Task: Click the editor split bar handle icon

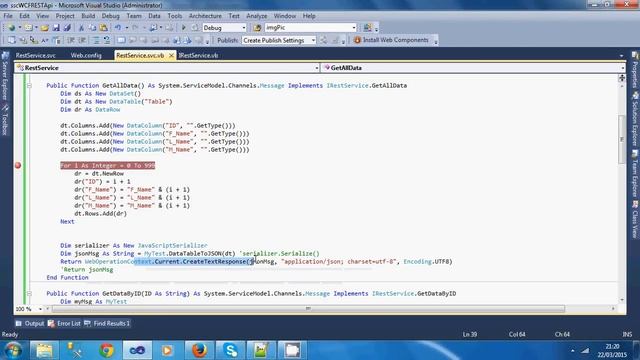Action: (622, 78)
